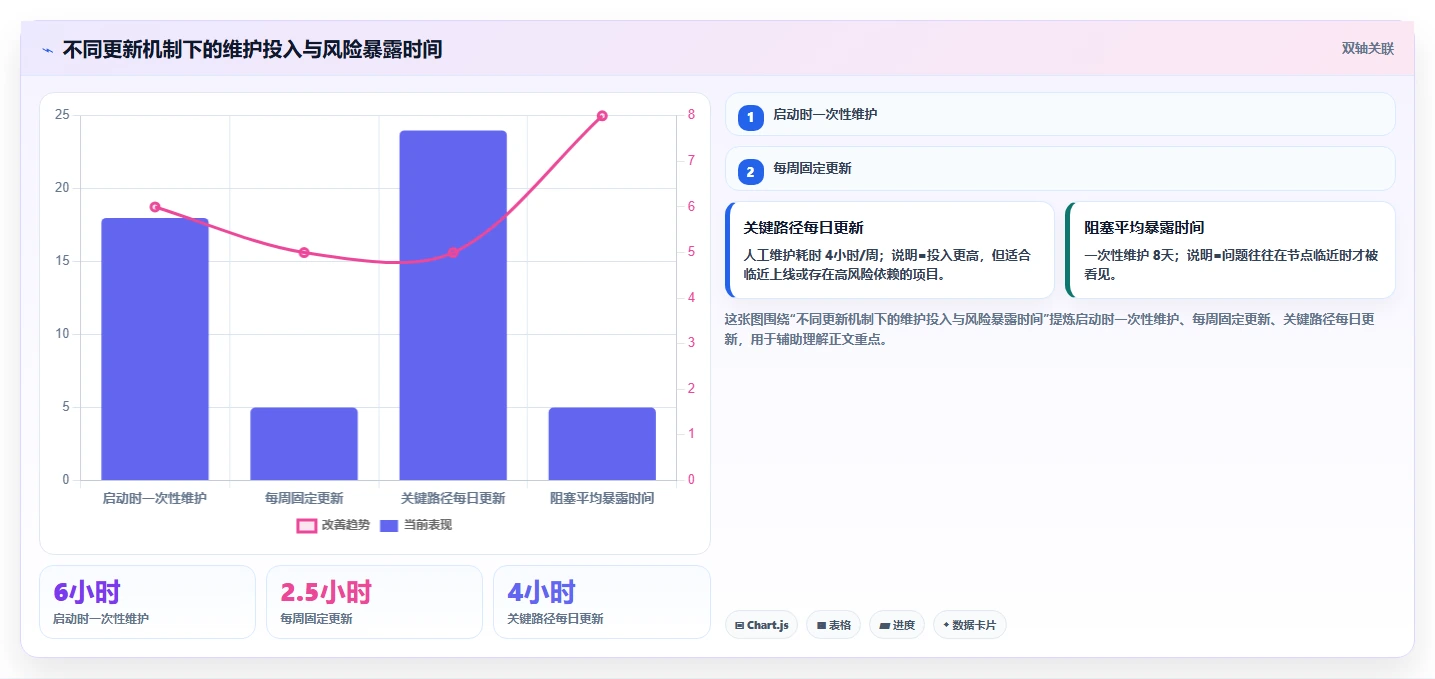The image size is (1435, 679).
Task: Toggle the 改善趋势 legend swatch
Action: point(307,525)
